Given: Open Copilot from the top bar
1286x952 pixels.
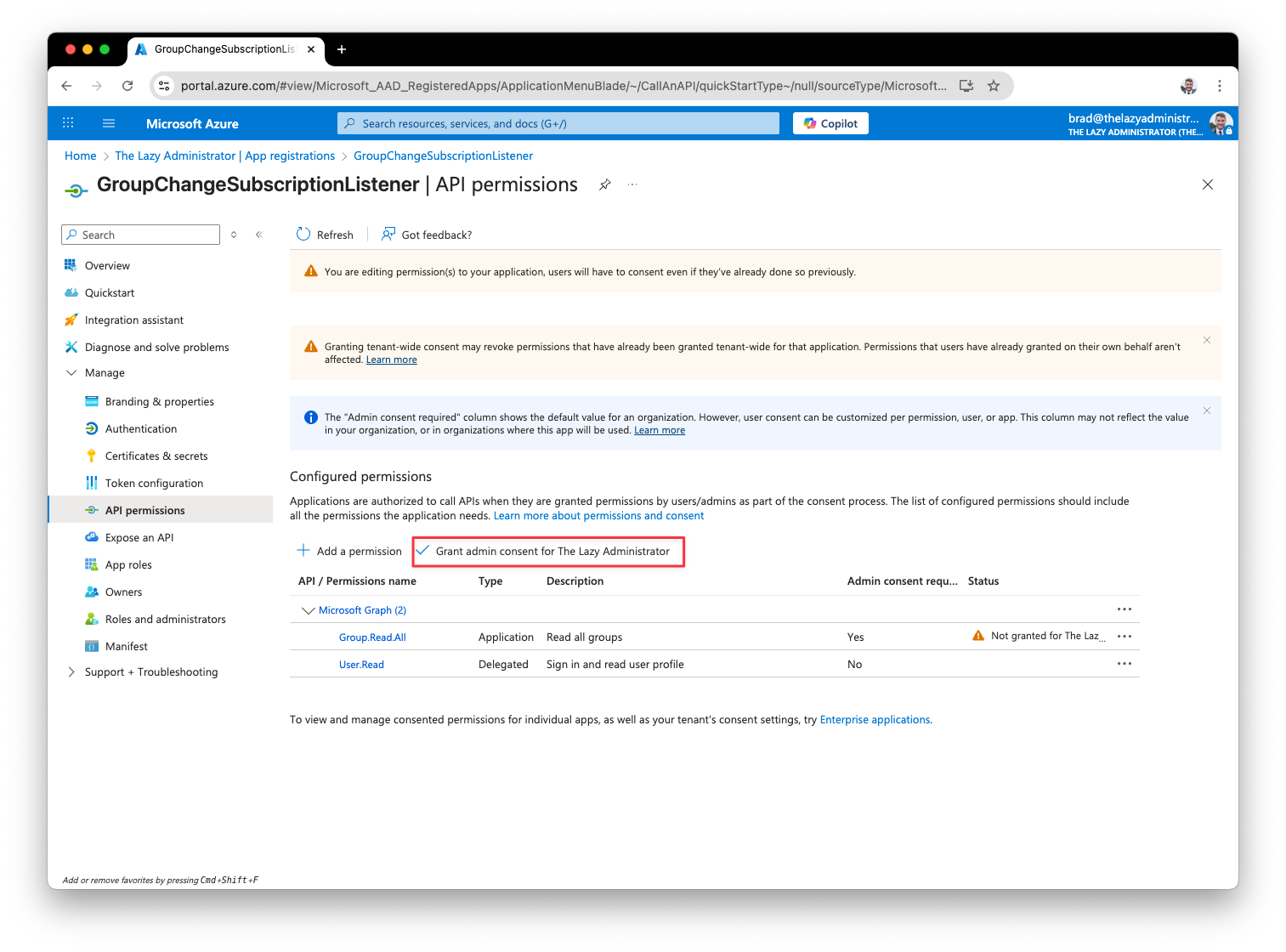Looking at the screenshot, I should [830, 124].
